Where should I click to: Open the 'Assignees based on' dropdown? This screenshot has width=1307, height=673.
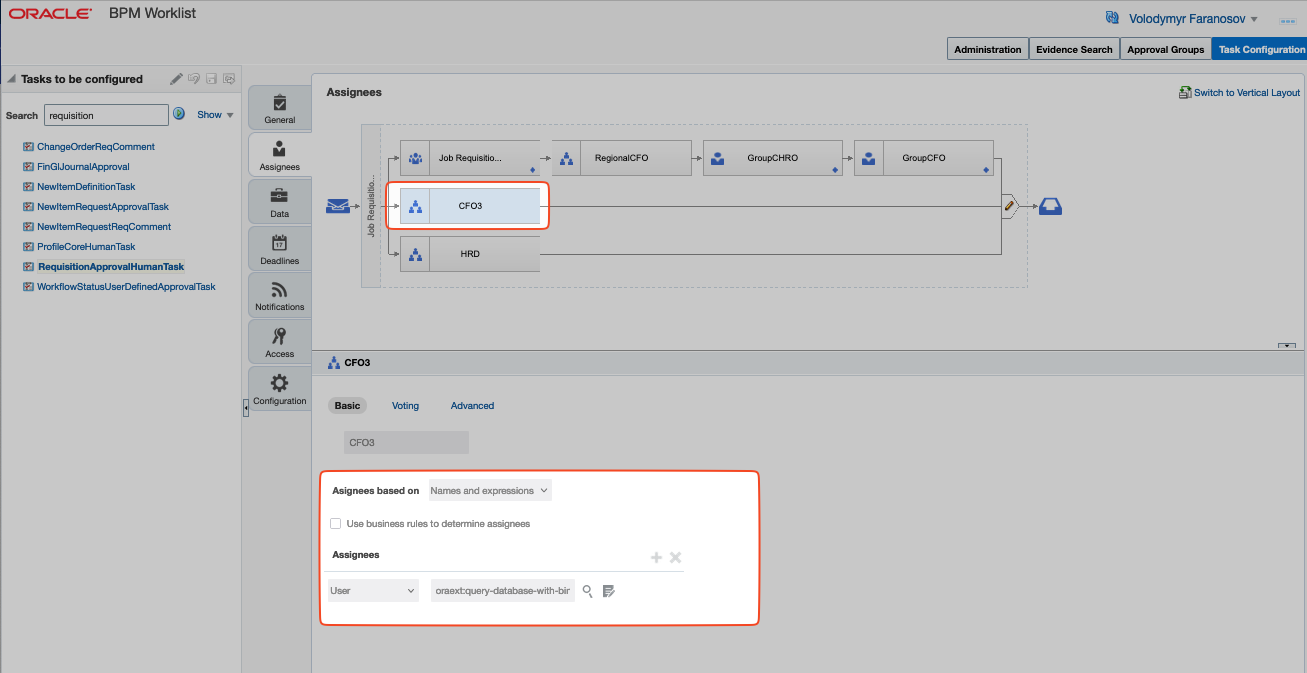pyautogui.click(x=489, y=491)
